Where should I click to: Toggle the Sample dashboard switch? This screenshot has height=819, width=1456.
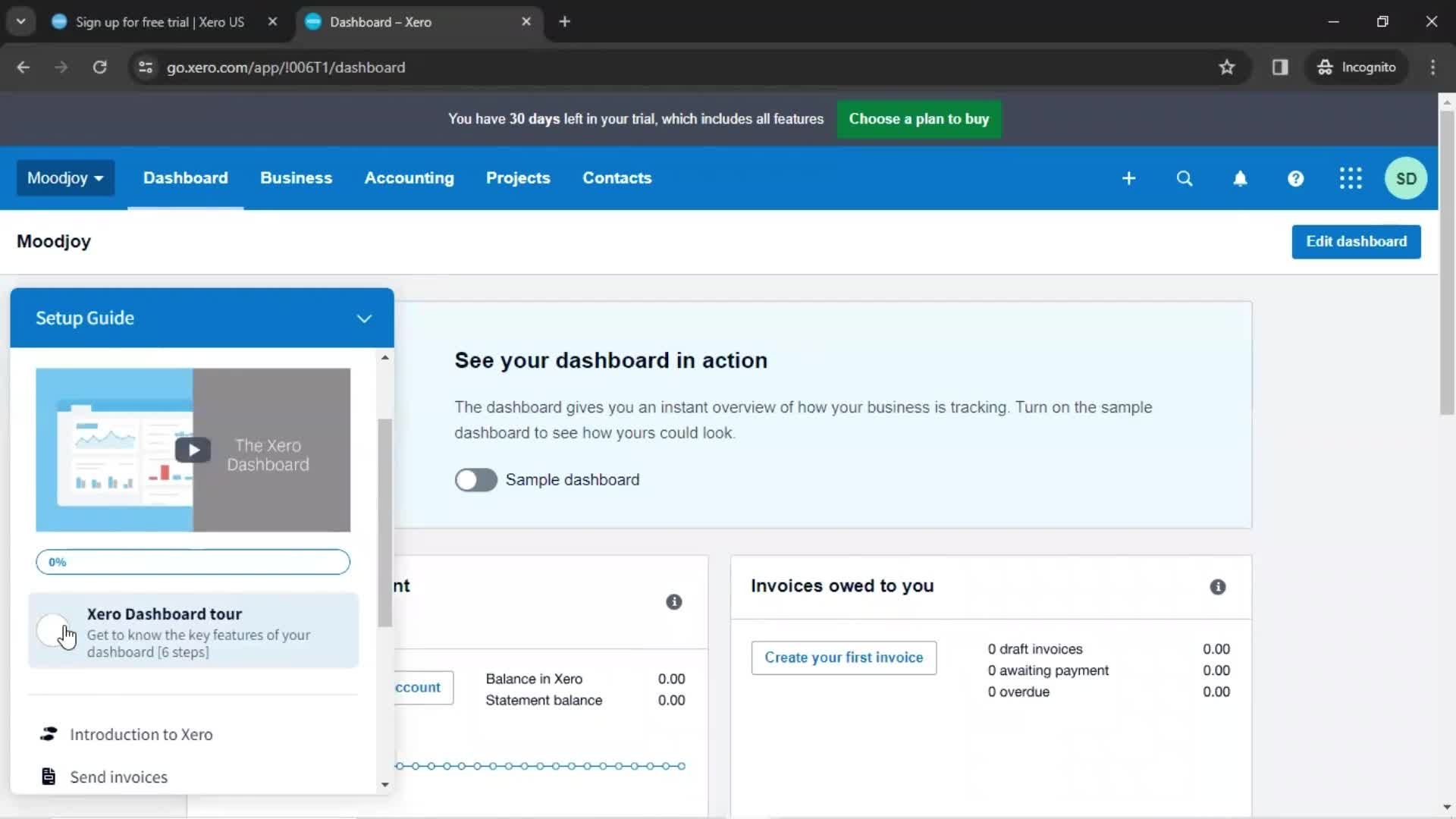[476, 480]
